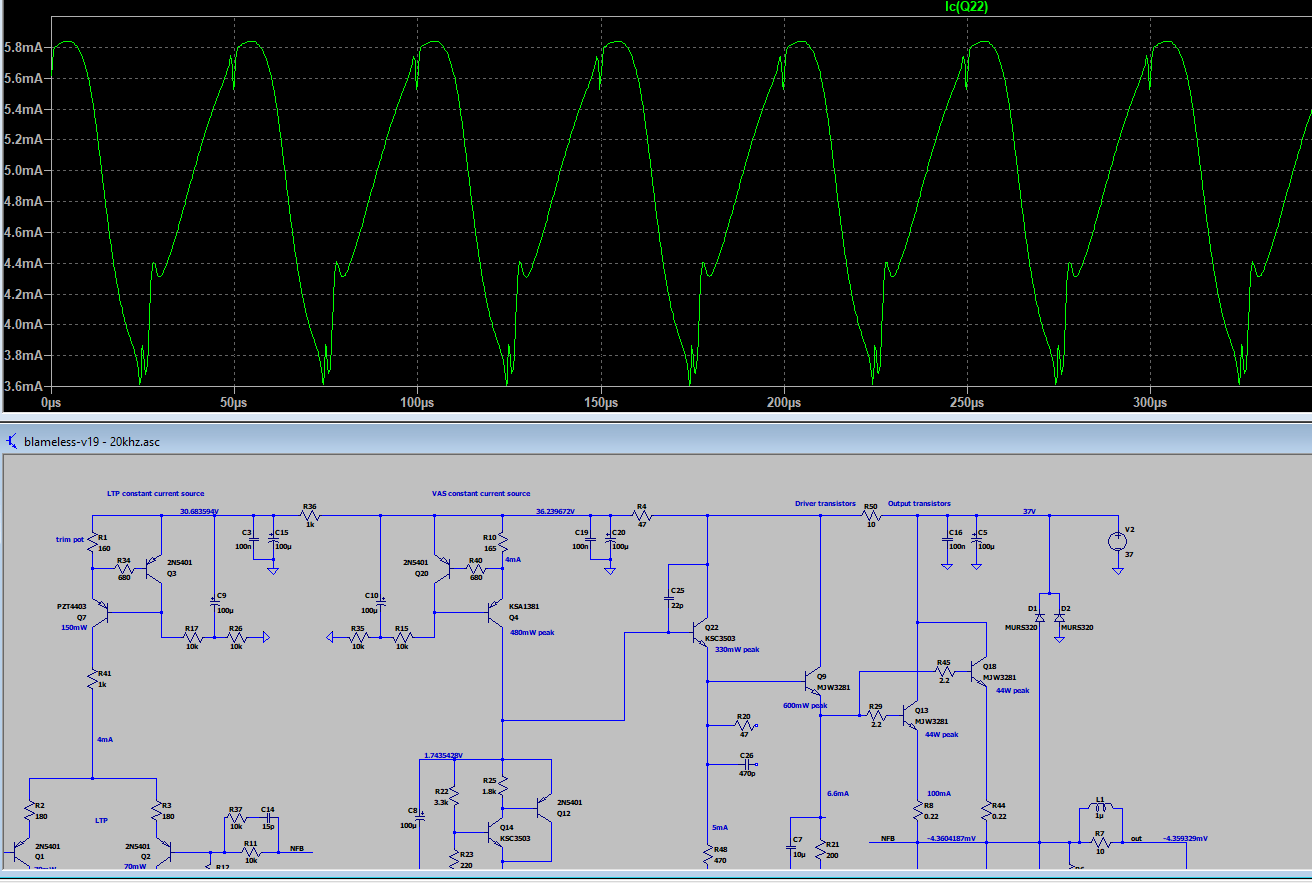Select output transistor Q13 MJW3281
This screenshot has width=1312, height=883.
click(908, 716)
